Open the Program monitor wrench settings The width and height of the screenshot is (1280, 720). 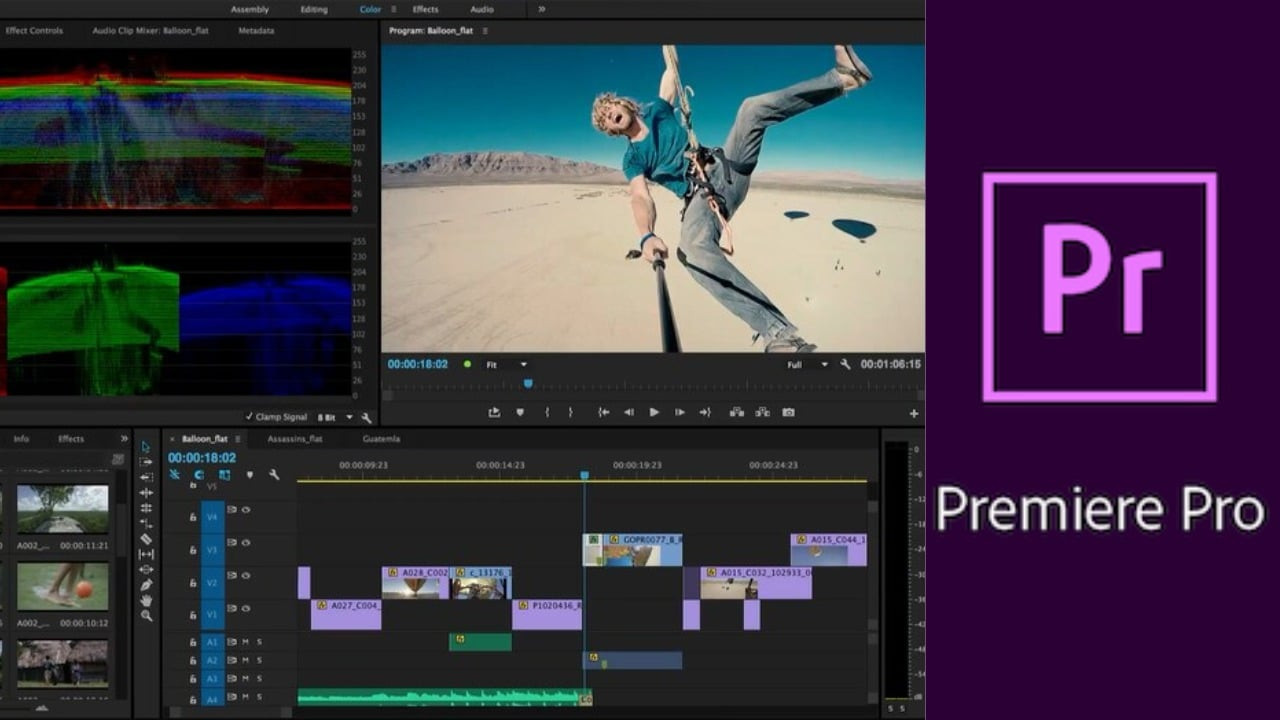pyautogui.click(x=845, y=365)
